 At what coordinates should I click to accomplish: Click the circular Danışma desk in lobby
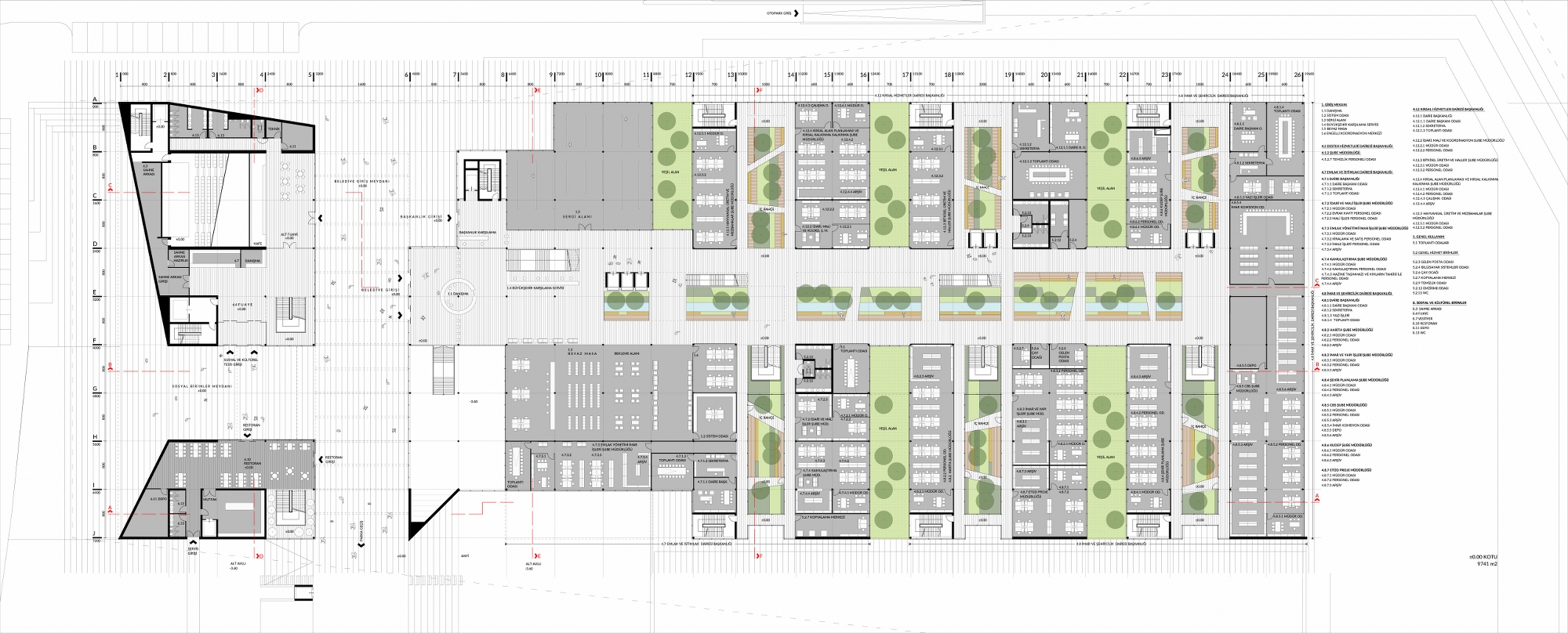[457, 295]
